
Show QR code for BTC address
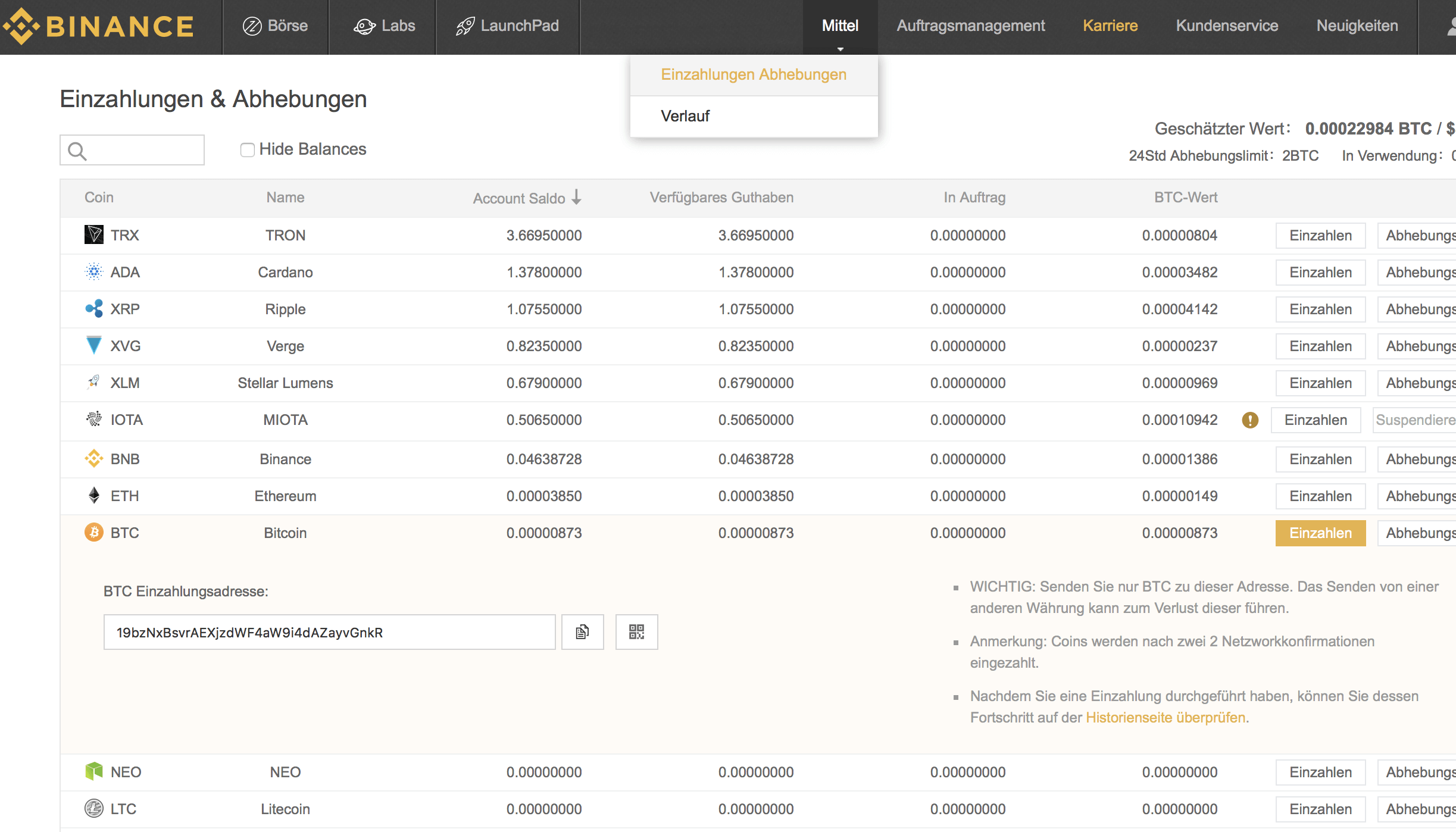[636, 632]
